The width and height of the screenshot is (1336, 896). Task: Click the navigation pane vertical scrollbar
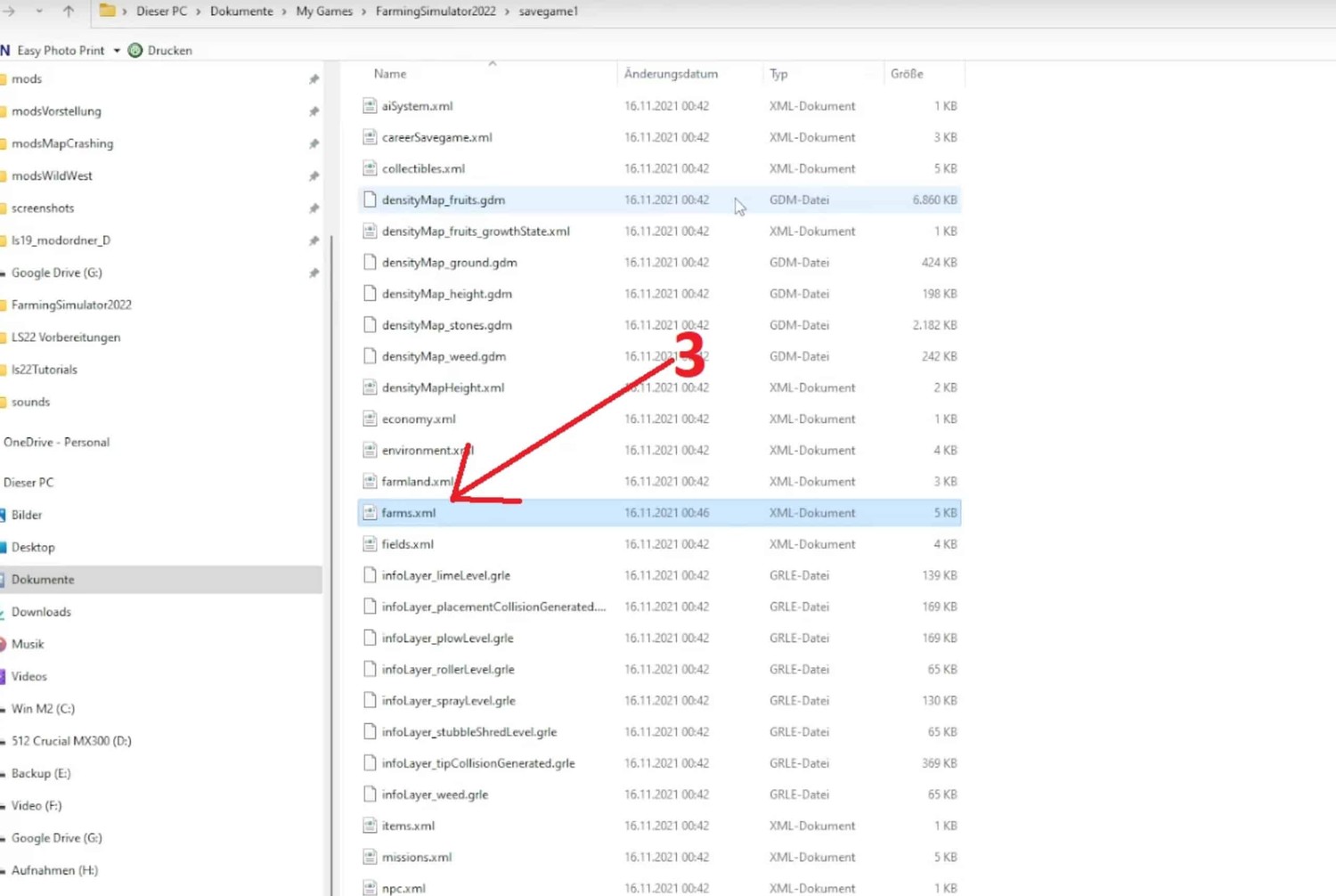(x=332, y=534)
